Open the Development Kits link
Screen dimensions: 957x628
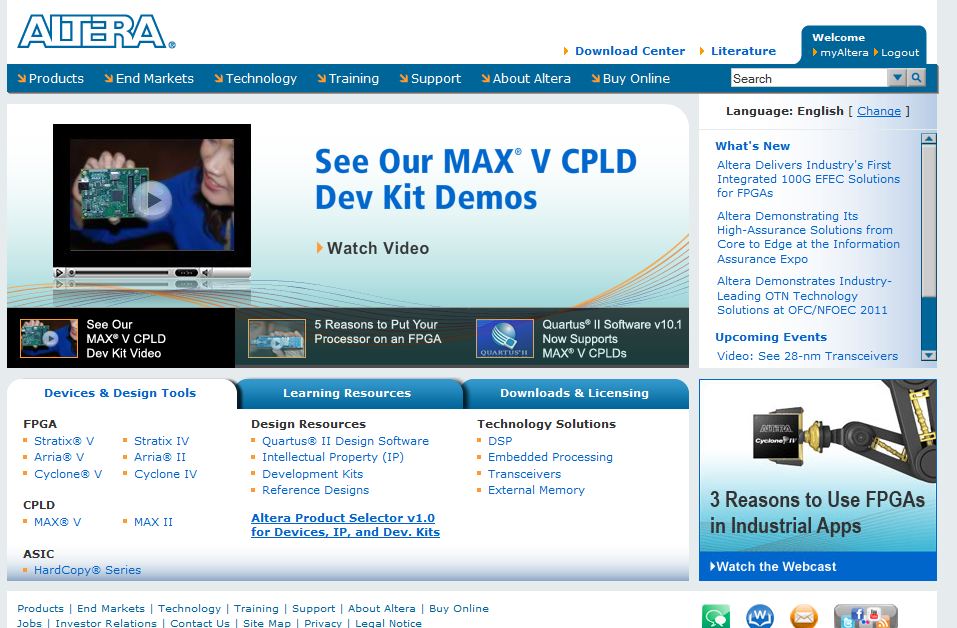312,474
